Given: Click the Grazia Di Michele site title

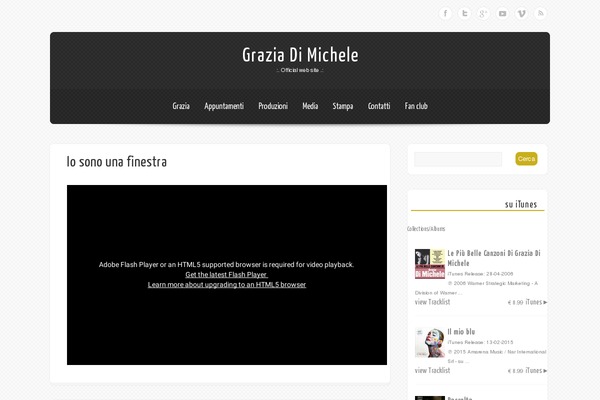Looking at the screenshot, I should (x=300, y=55).
